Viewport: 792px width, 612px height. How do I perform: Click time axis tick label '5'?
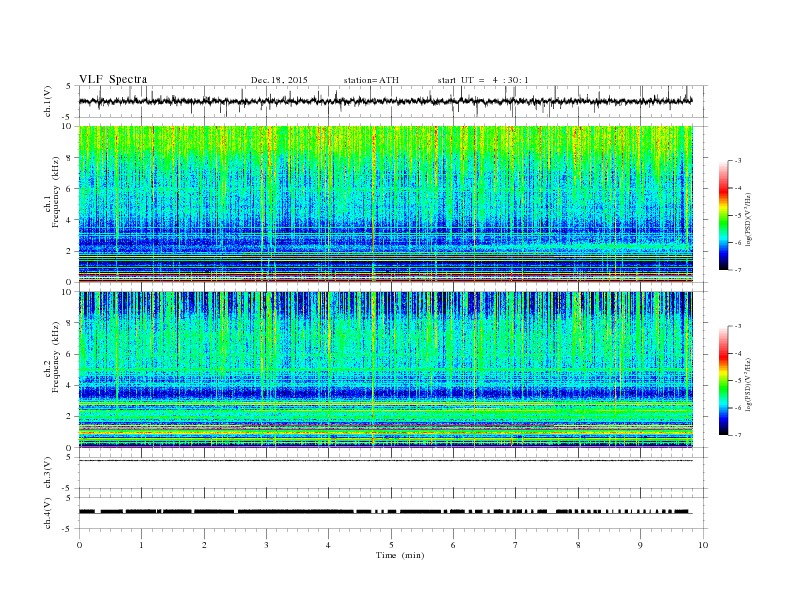tap(391, 545)
